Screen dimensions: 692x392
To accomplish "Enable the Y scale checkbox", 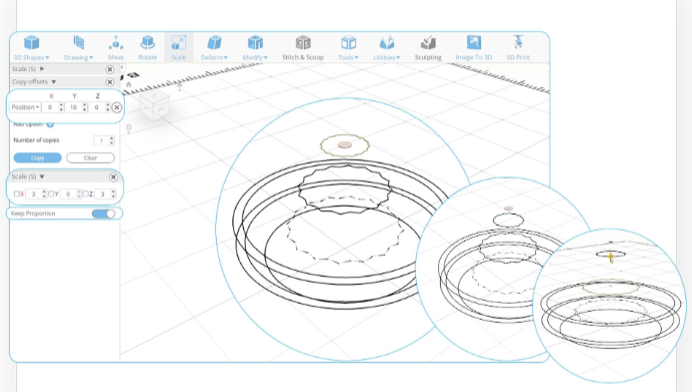I will [51, 194].
